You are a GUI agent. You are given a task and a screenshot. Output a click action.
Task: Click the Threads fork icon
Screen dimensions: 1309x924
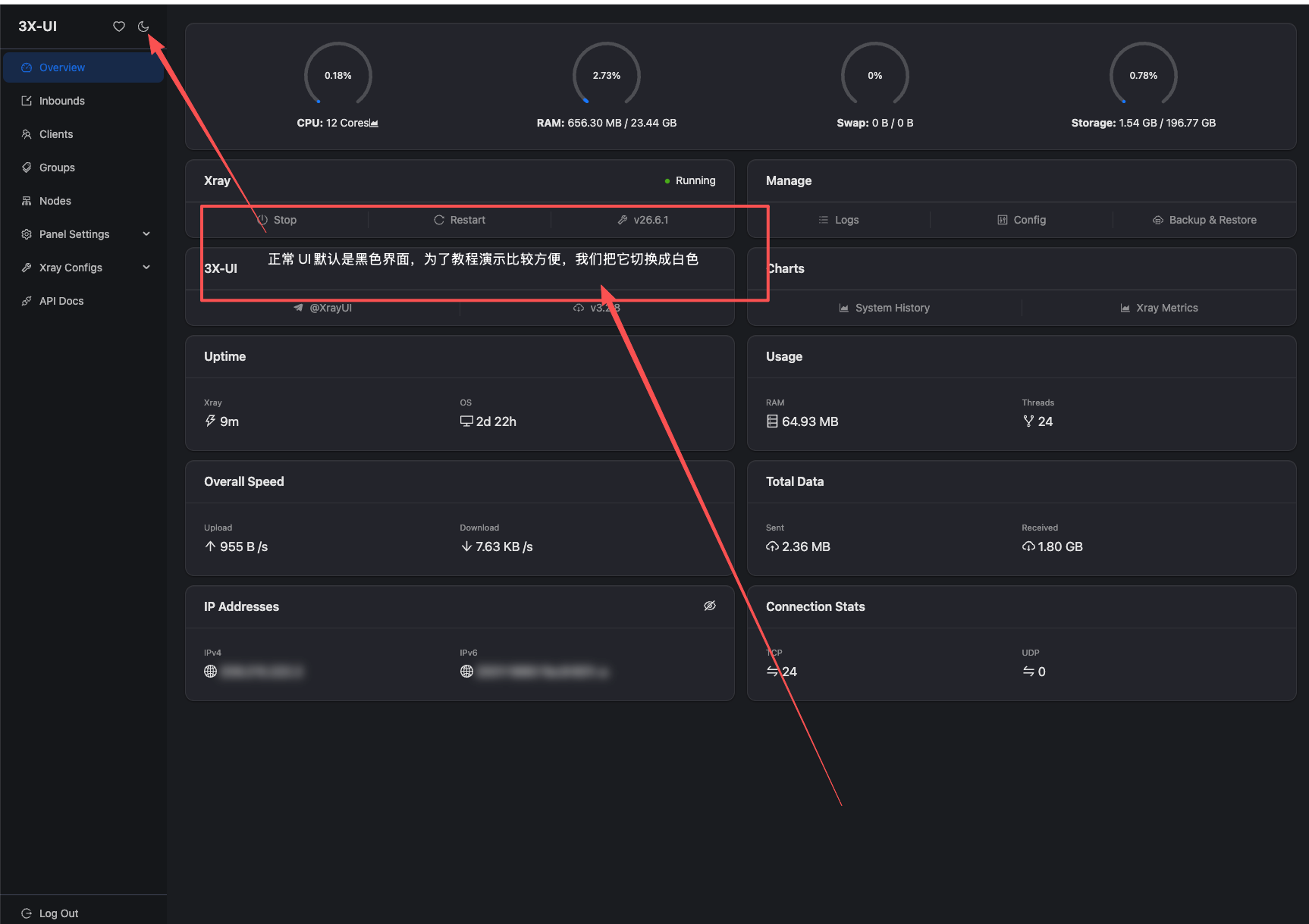point(1028,421)
